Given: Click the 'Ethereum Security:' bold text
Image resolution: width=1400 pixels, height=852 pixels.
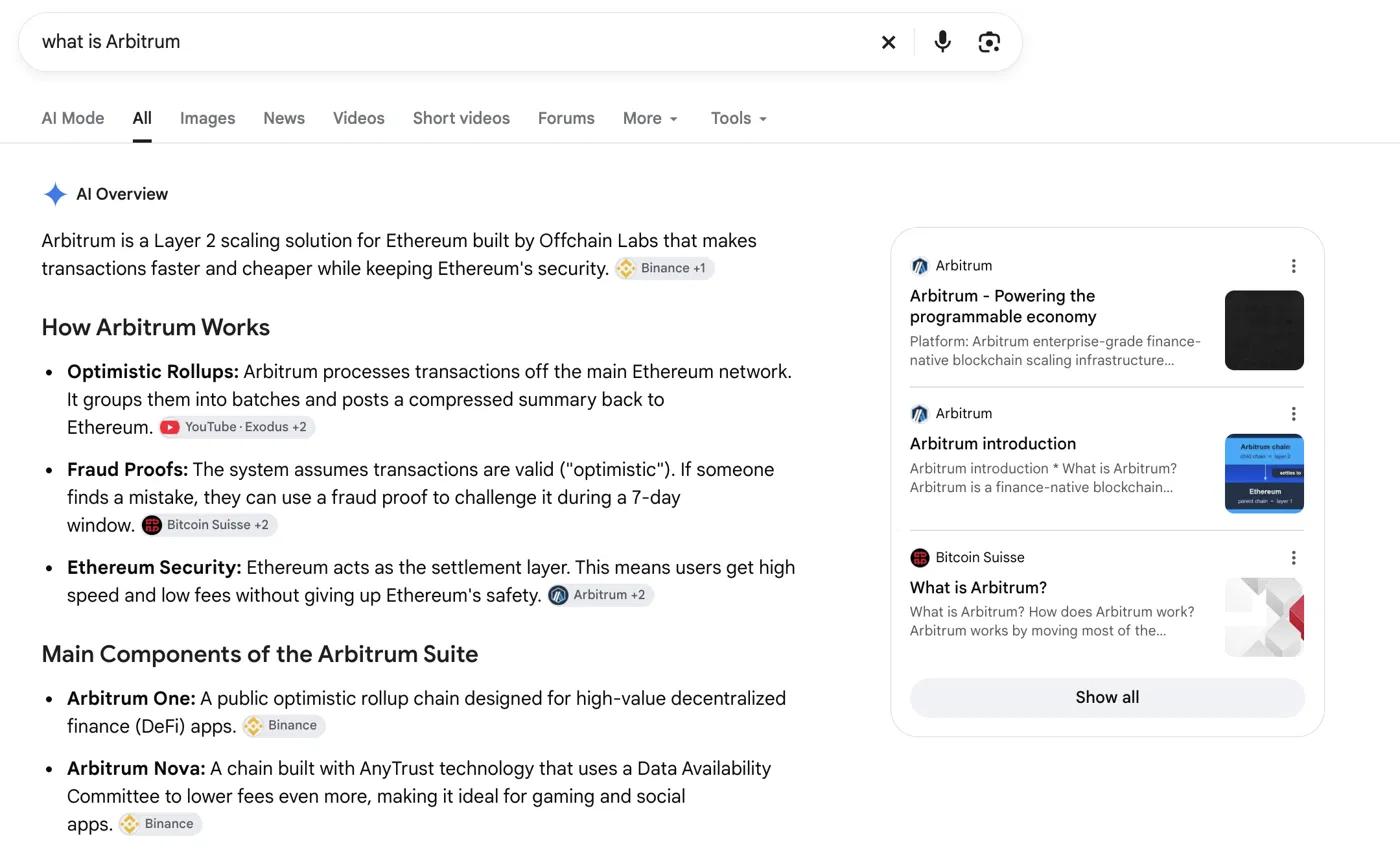Looking at the screenshot, I should (154, 568).
